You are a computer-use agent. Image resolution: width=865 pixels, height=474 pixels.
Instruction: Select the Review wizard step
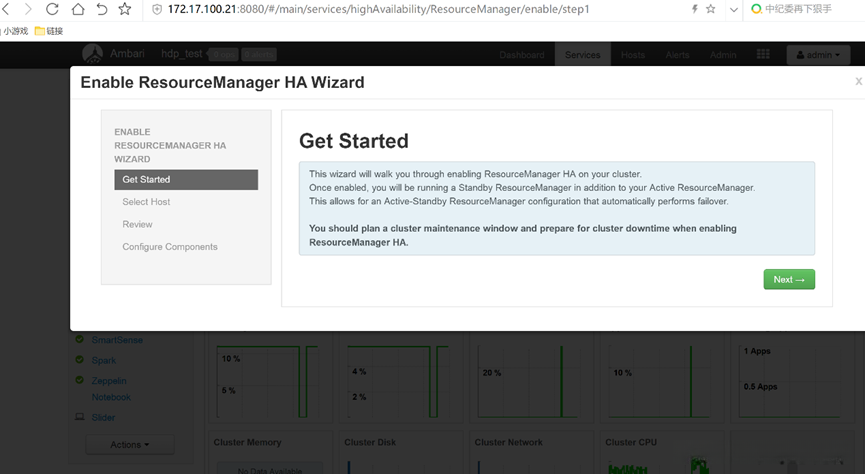(137, 224)
